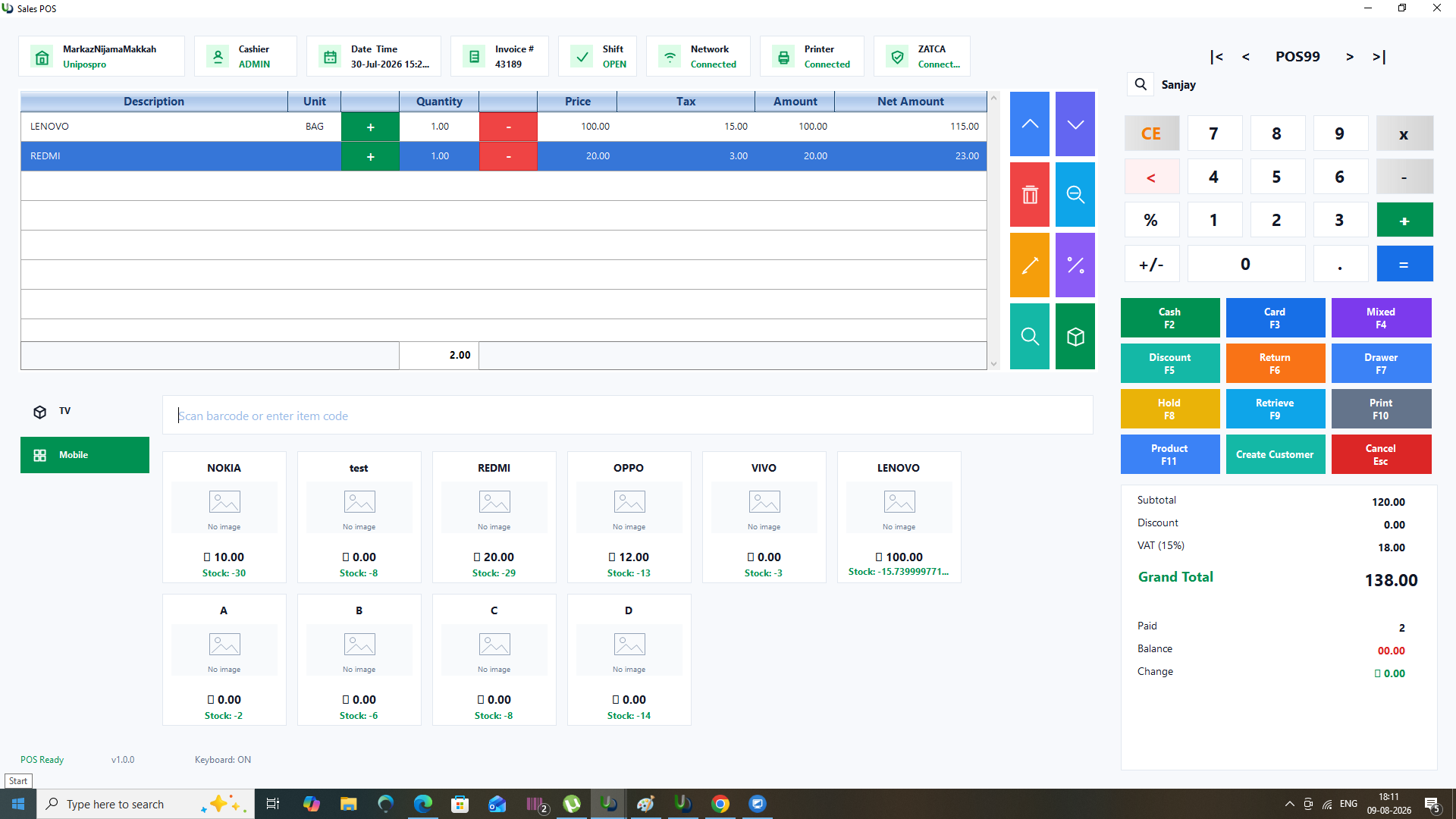Click the barcode scan input field

click(x=628, y=416)
